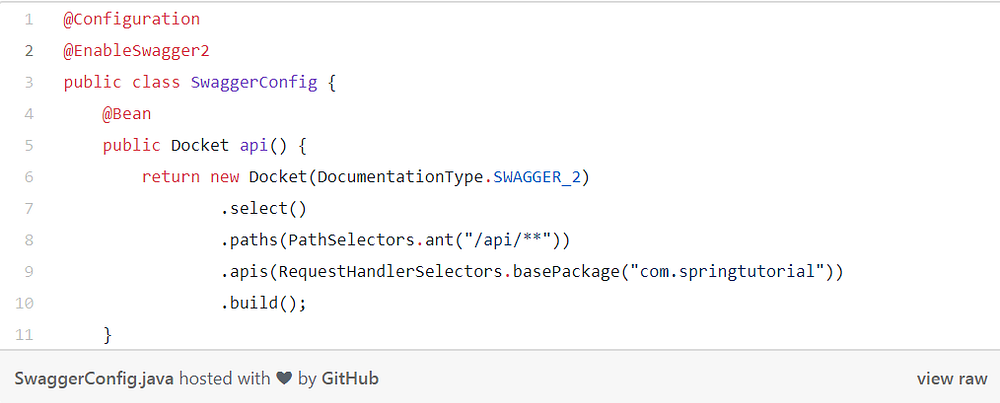Click the @Configuration annotation text
The width and height of the screenshot is (1000, 403).
(131, 19)
